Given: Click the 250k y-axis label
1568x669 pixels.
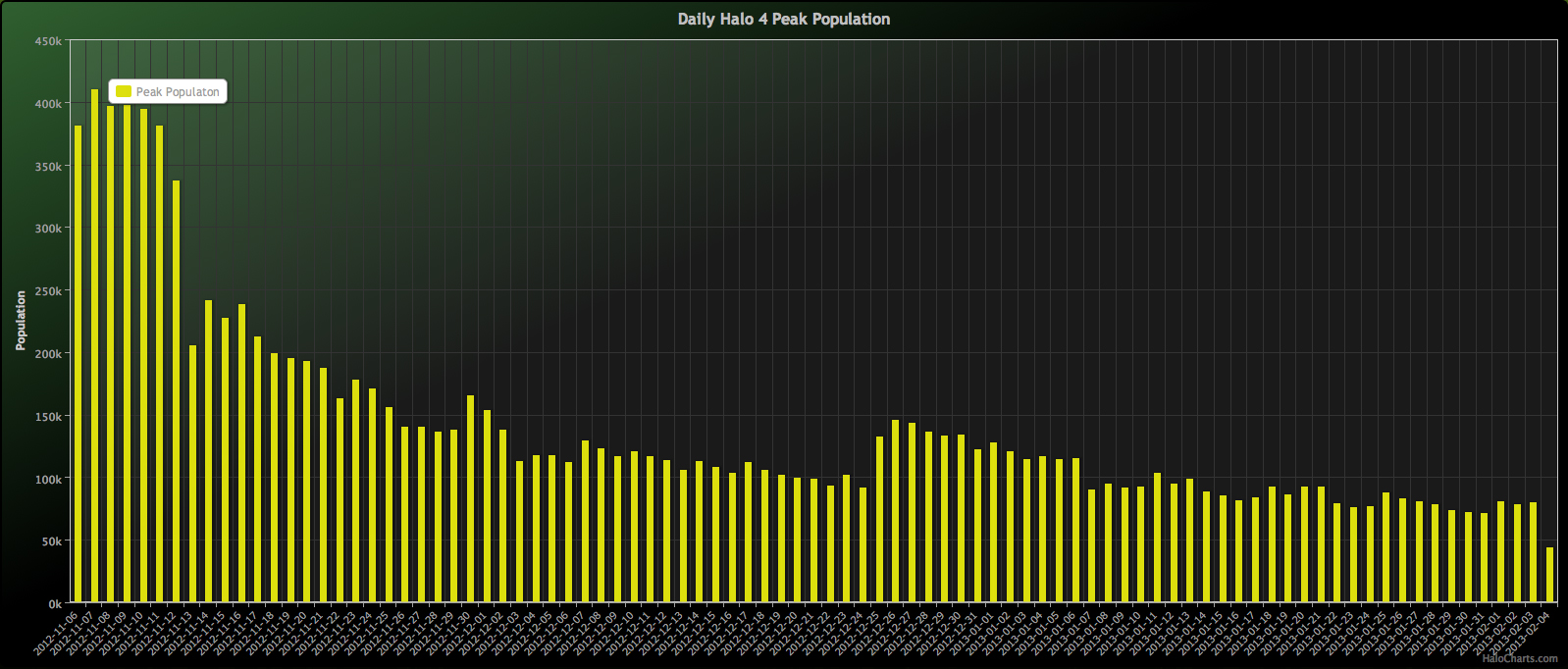Looking at the screenshot, I should [x=48, y=291].
